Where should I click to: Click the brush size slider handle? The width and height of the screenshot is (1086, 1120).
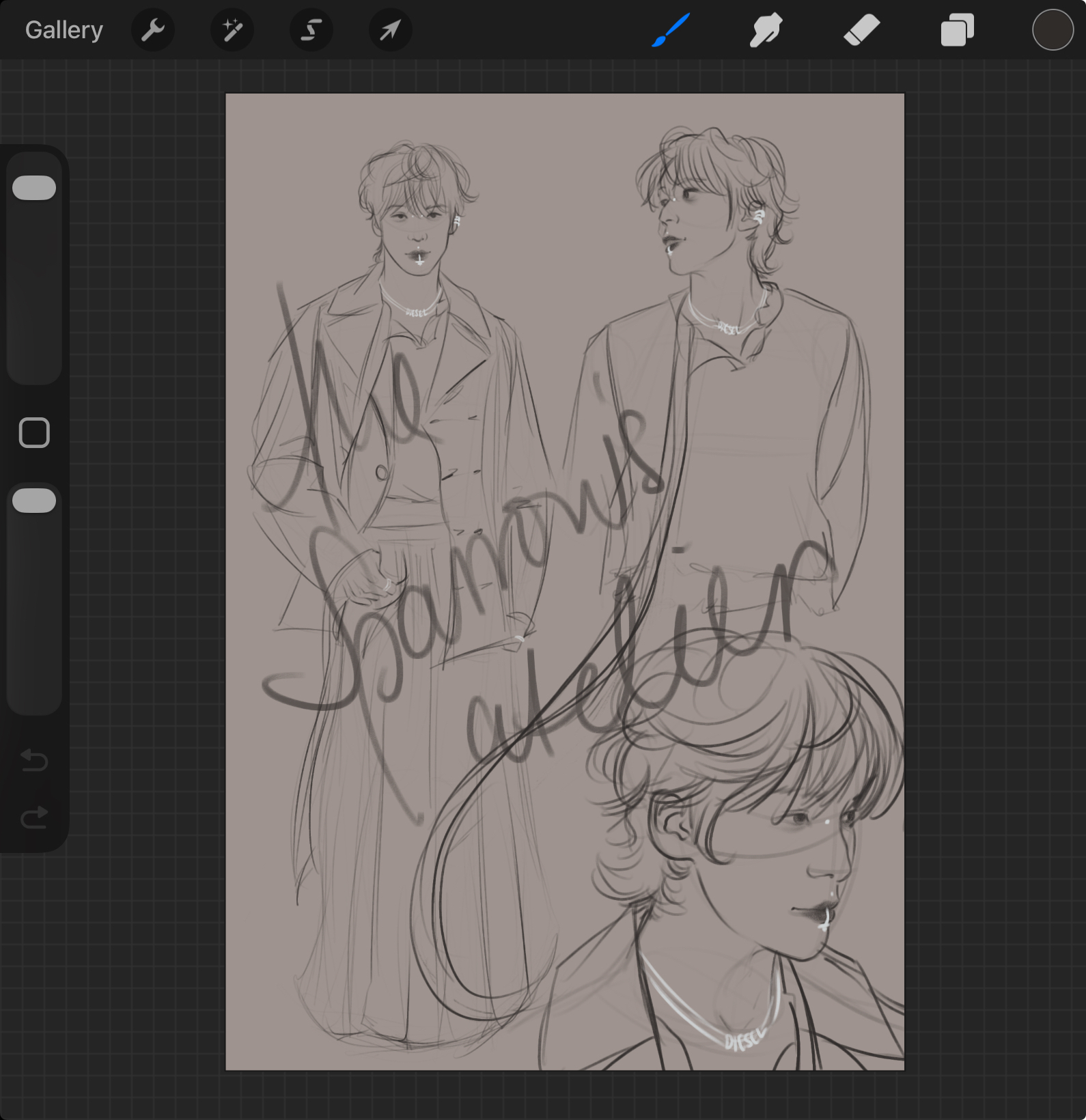[34, 188]
